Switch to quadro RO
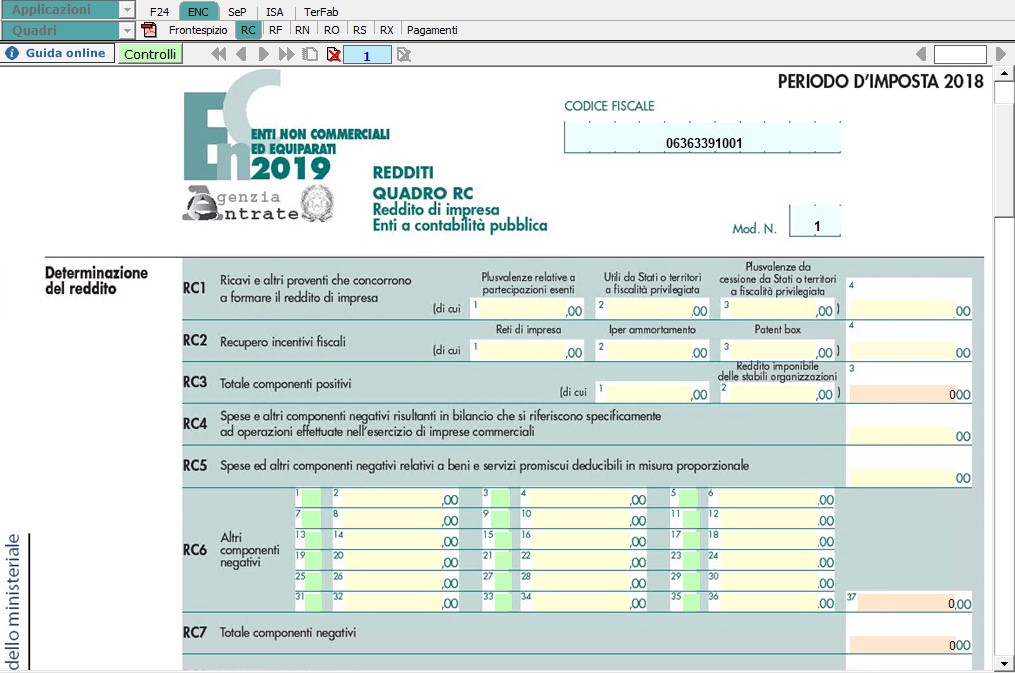 (x=331, y=30)
